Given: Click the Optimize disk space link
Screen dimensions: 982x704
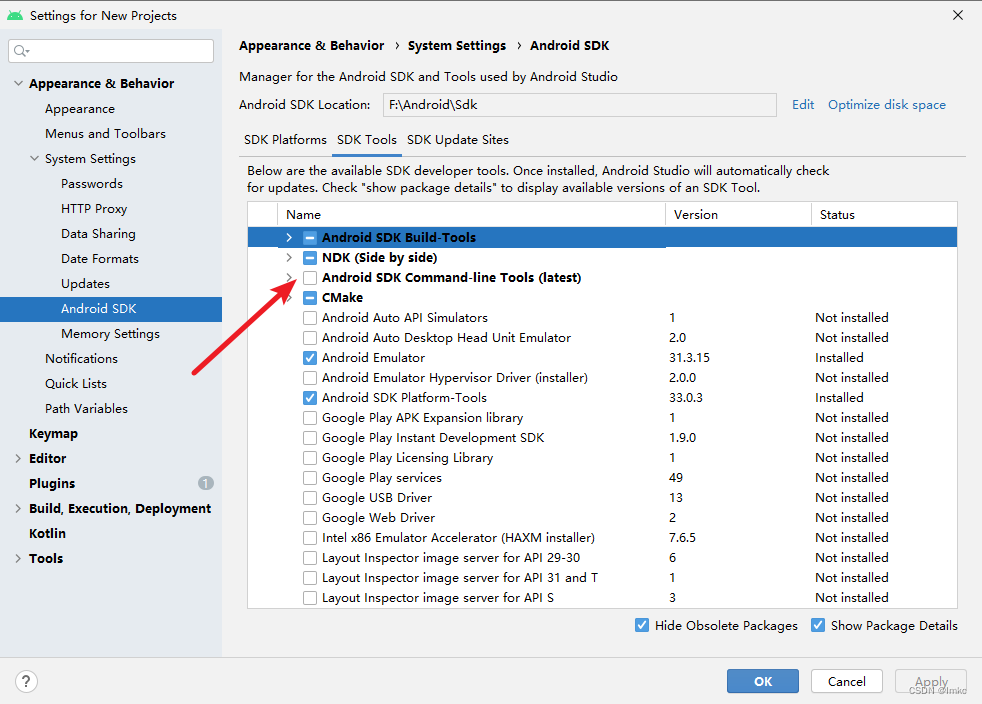Looking at the screenshot, I should pyautogui.click(x=887, y=105).
